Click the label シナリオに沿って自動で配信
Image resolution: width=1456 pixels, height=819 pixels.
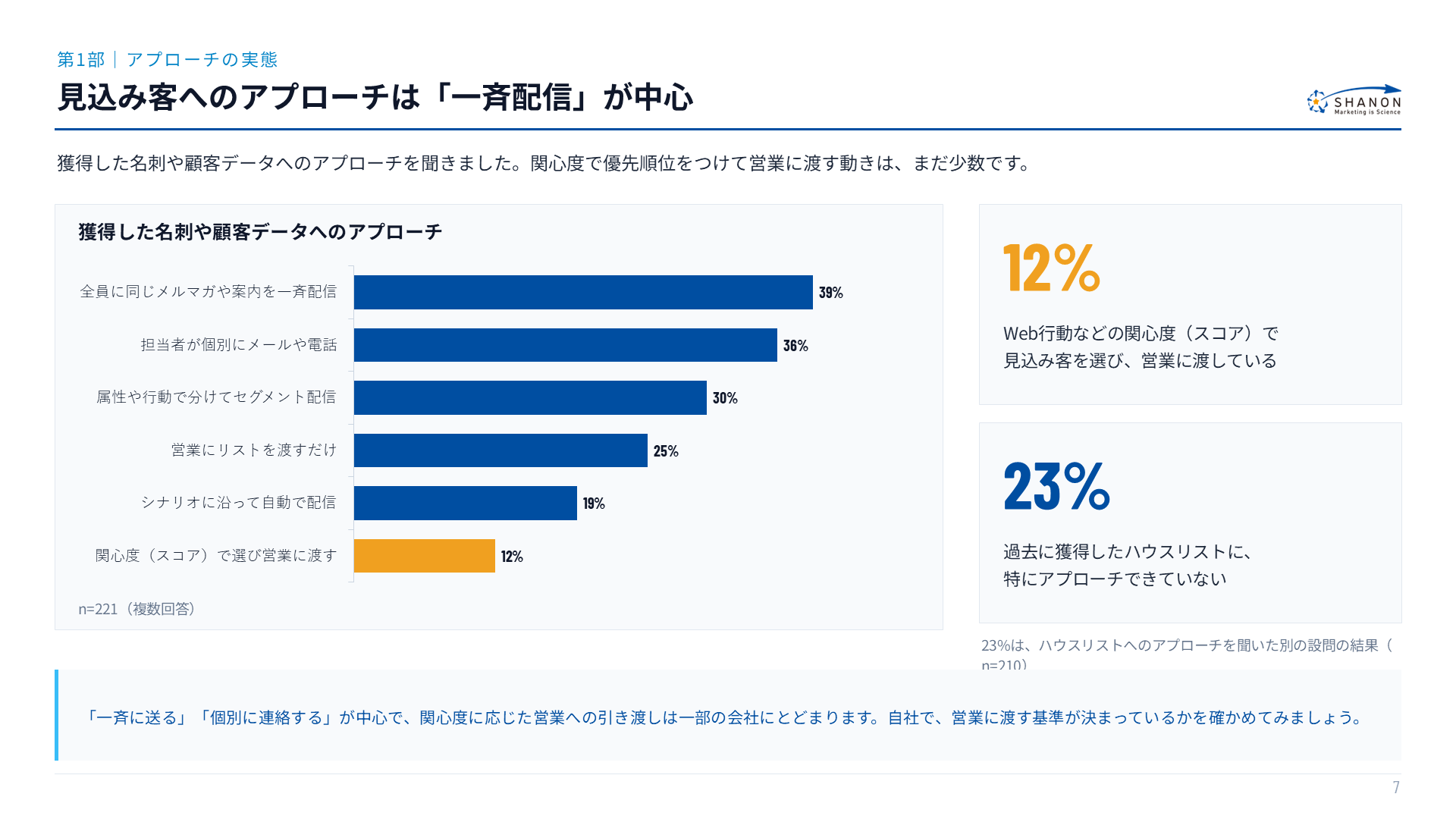[x=239, y=503]
